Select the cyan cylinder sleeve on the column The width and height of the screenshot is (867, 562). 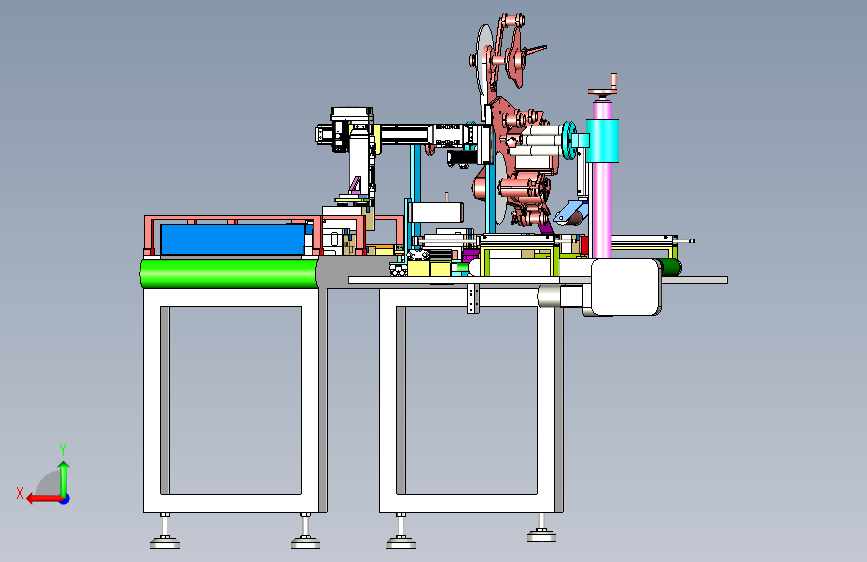[x=602, y=140]
